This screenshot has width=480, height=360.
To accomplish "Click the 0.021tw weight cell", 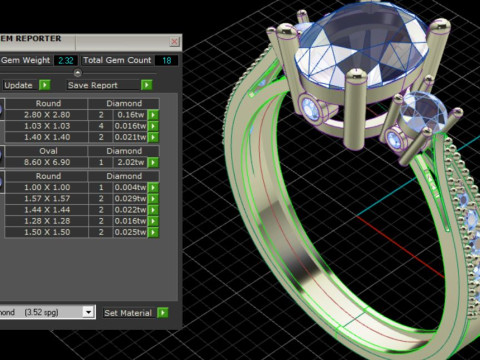I will tap(130, 137).
